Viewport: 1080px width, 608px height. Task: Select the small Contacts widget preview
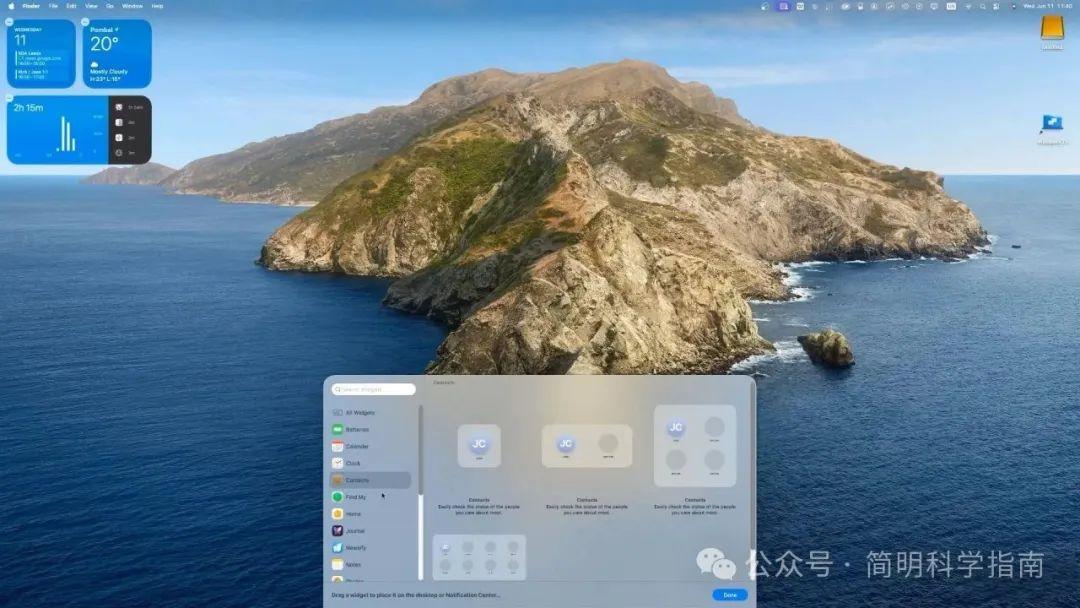click(x=479, y=445)
